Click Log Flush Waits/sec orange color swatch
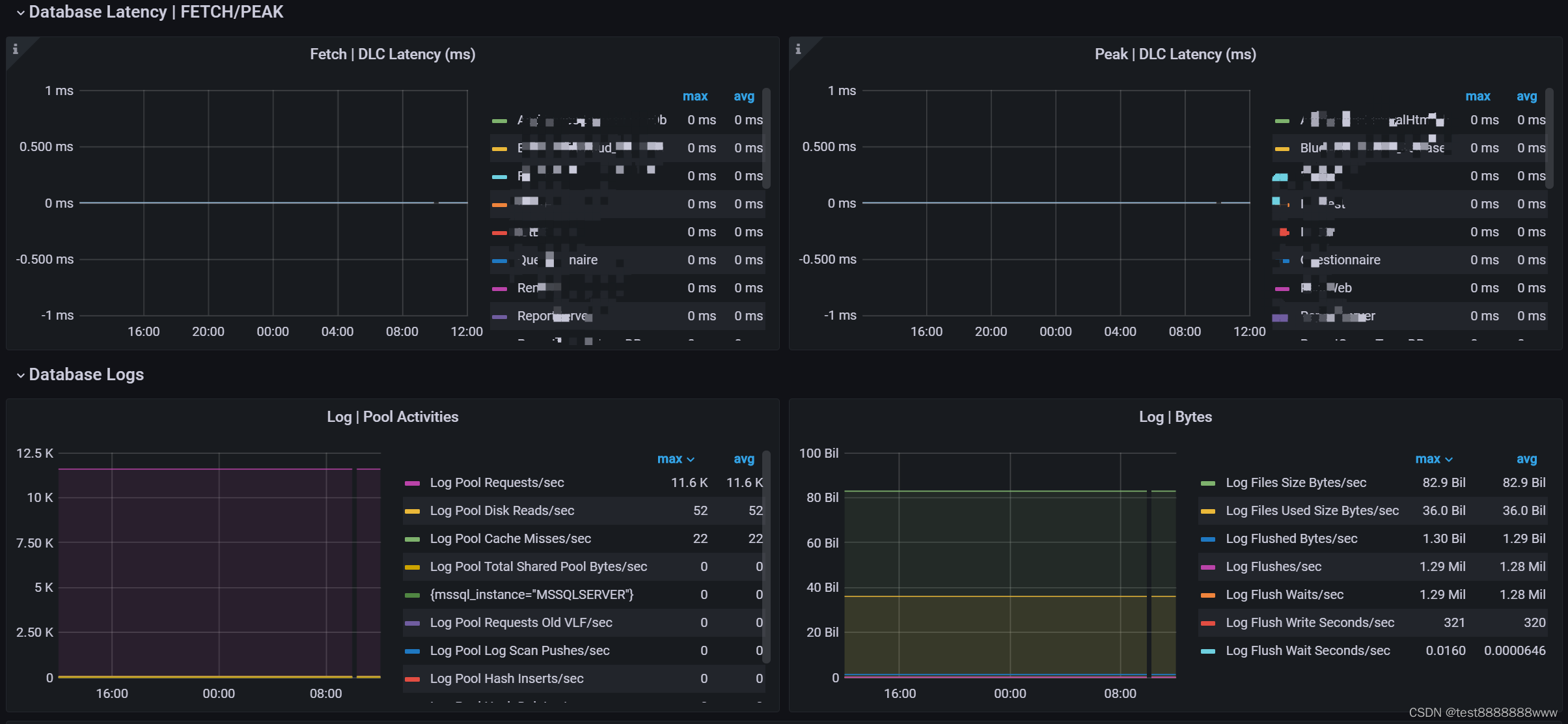 click(x=1208, y=595)
